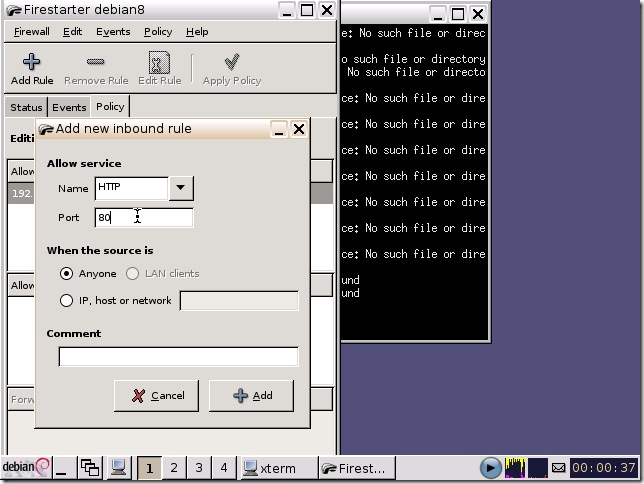This screenshot has height=484, width=644.
Task: Open the Policy menu
Action: [x=158, y=32]
